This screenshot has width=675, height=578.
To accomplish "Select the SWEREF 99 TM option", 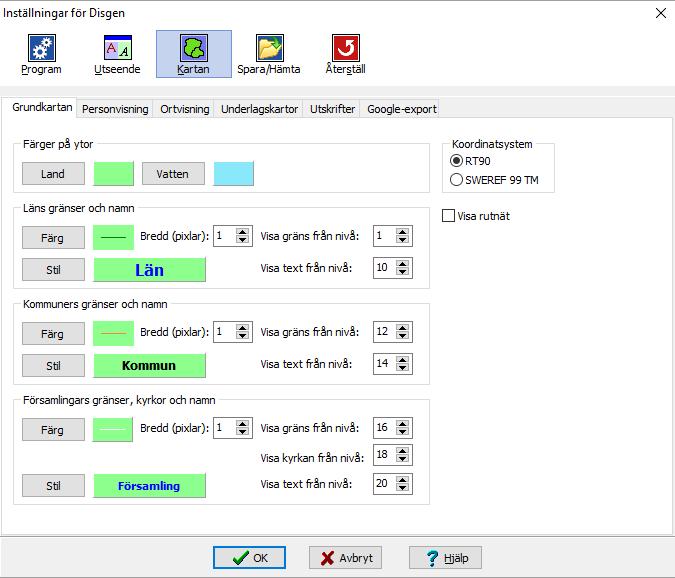I will point(494,180).
